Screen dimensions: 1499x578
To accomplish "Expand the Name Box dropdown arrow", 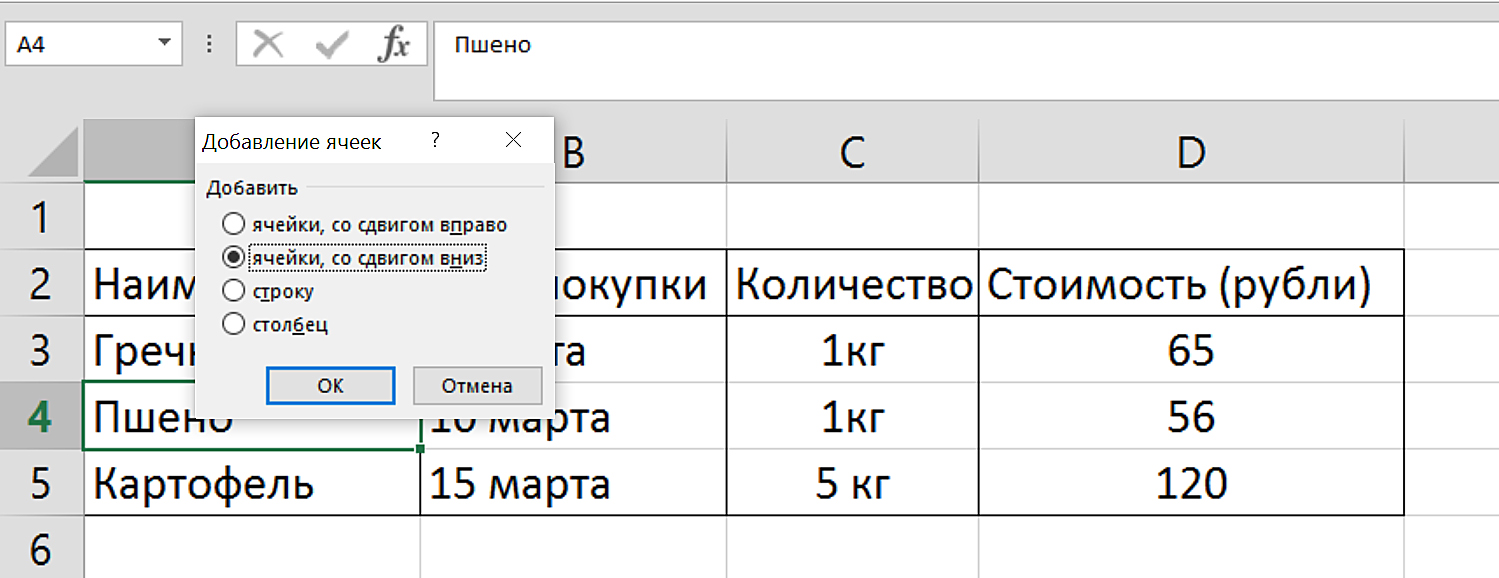I will pyautogui.click(x=164, y=45).
